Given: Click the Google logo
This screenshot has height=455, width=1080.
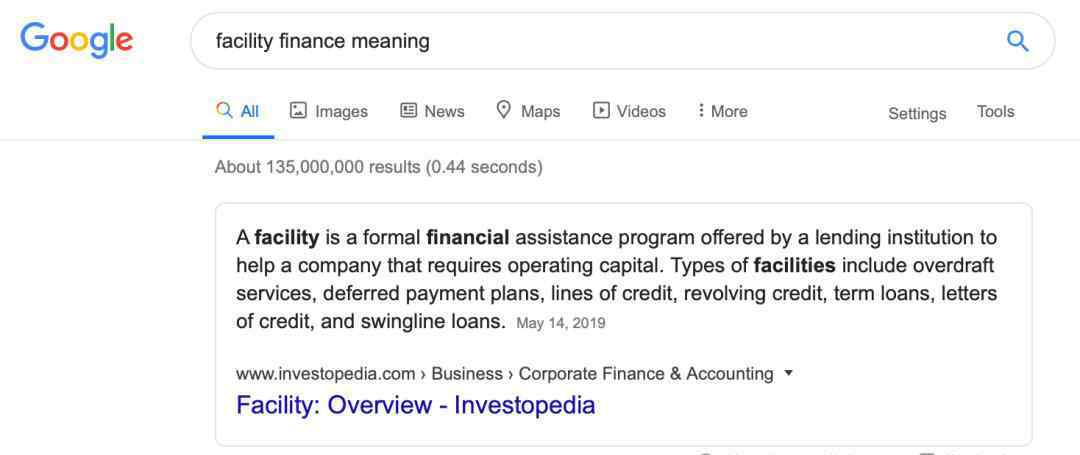Looking at the screenshot, I should (x=76, y=39).
